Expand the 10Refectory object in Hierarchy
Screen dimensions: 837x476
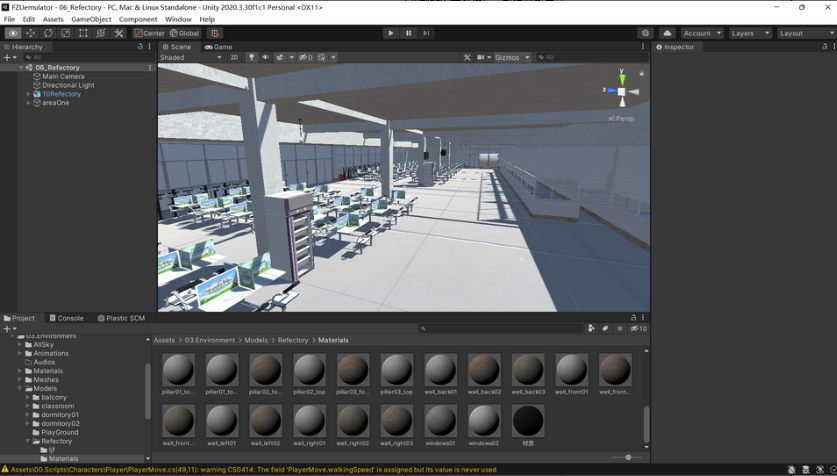(29, 94)
